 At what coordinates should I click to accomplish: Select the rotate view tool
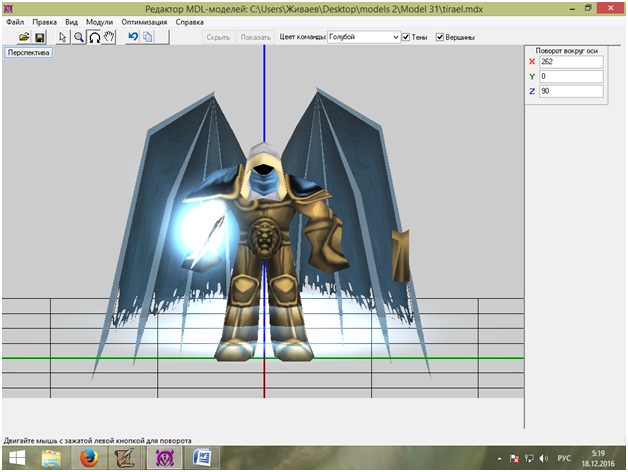pyautogui.click(x=94, y=37)
